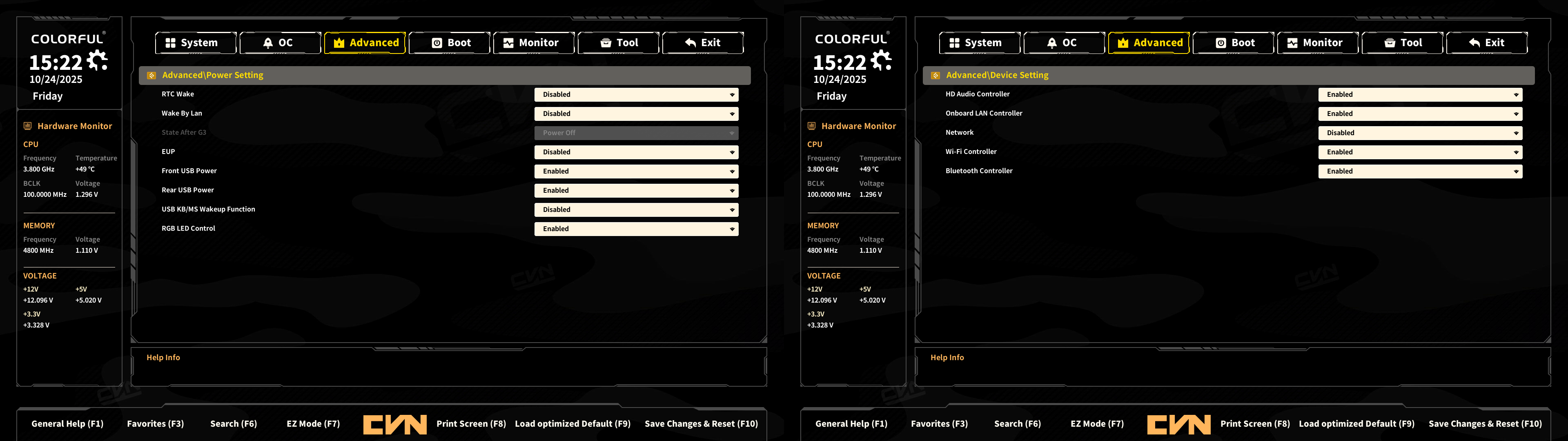Click Exit arrow icon in Device Setting screen

1474,42
